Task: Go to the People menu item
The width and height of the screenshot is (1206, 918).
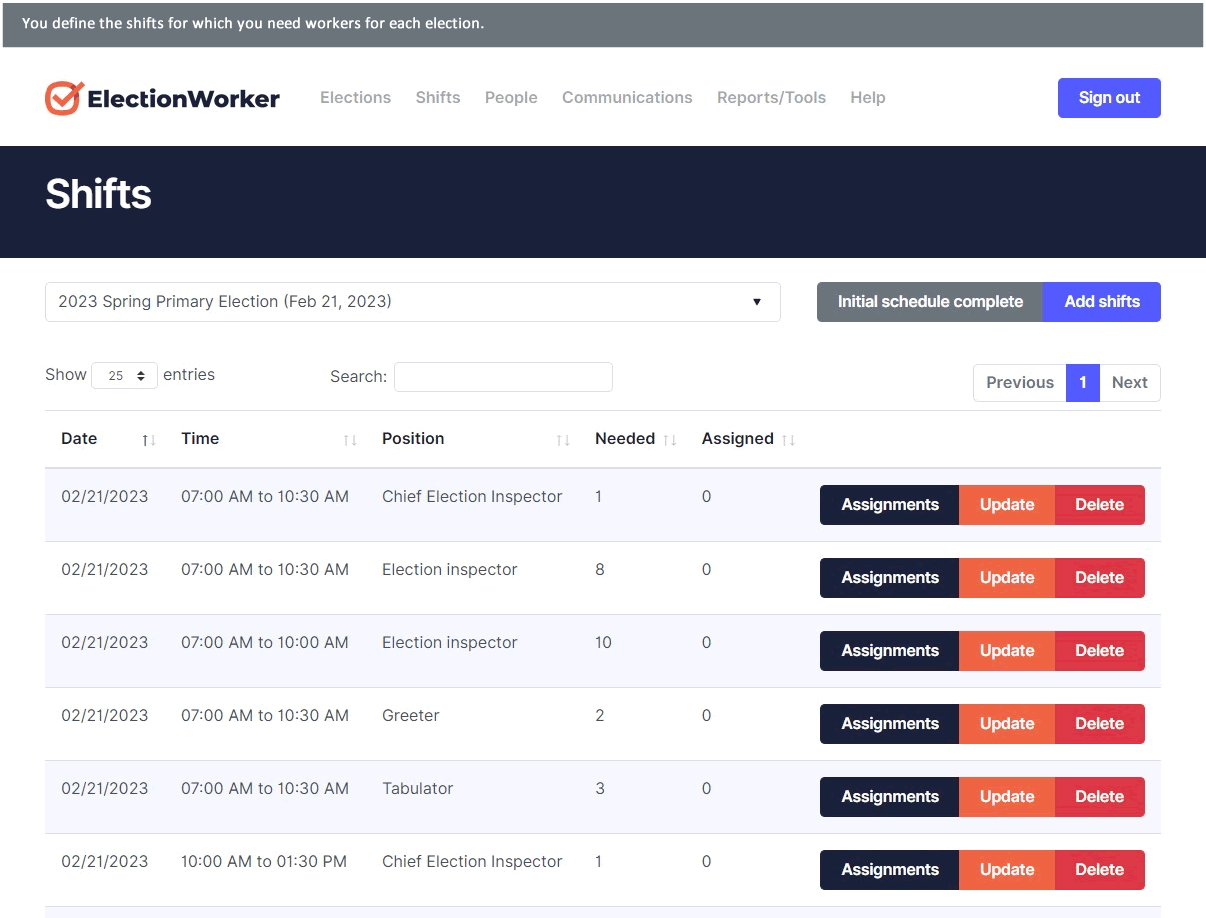Action: pyautogui.click(x=511, y=98)
